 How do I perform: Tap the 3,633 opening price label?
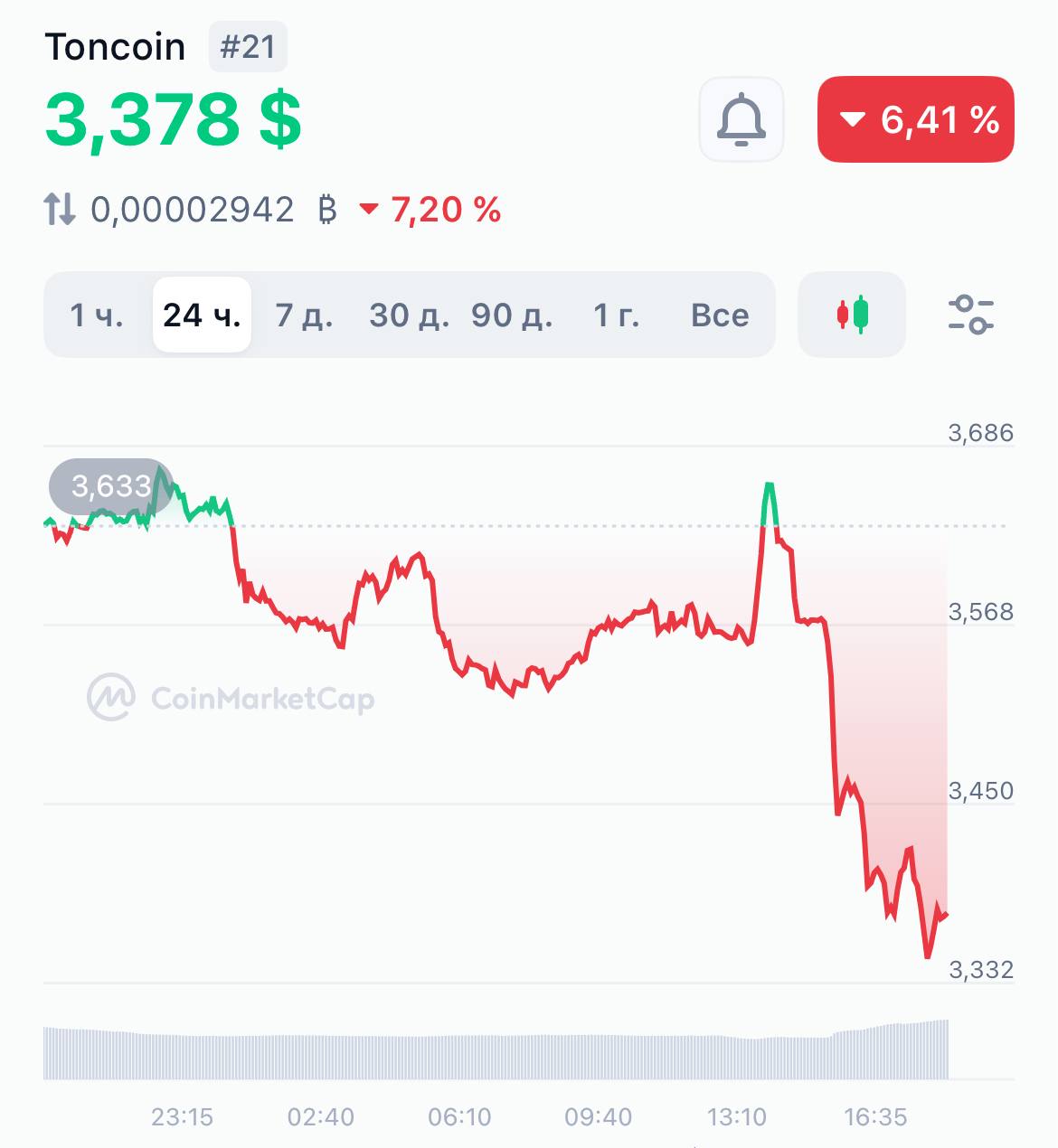(x=110, y=486)
